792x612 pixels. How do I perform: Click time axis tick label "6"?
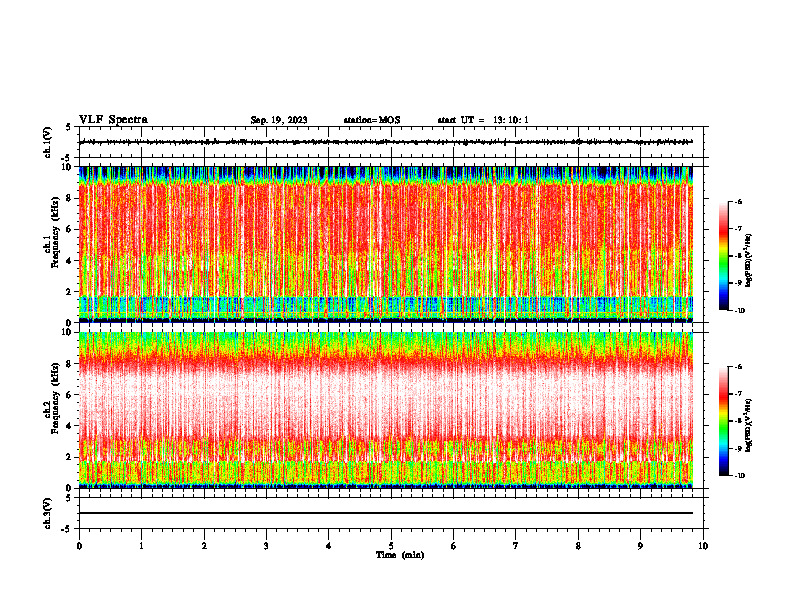coord(454,546)
